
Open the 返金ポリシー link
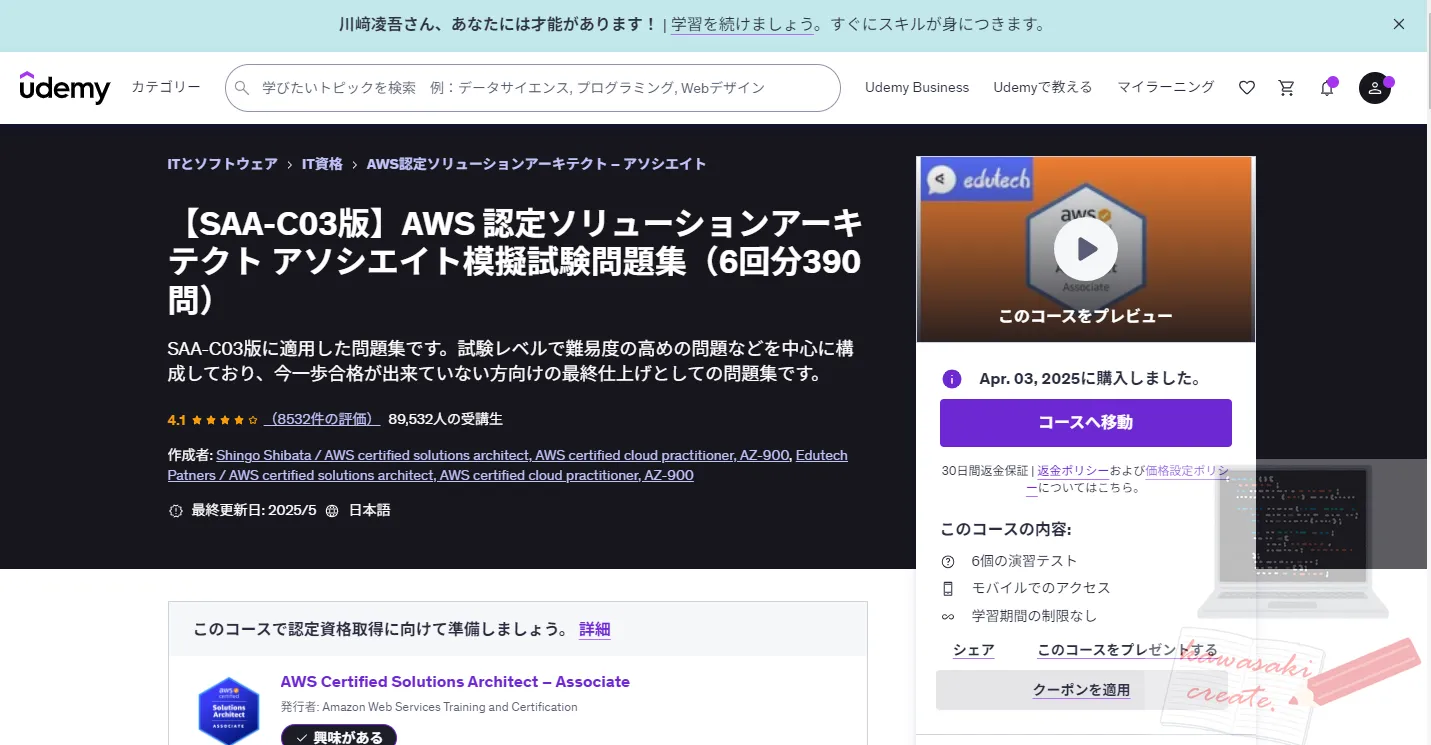tap(1073, 470)
